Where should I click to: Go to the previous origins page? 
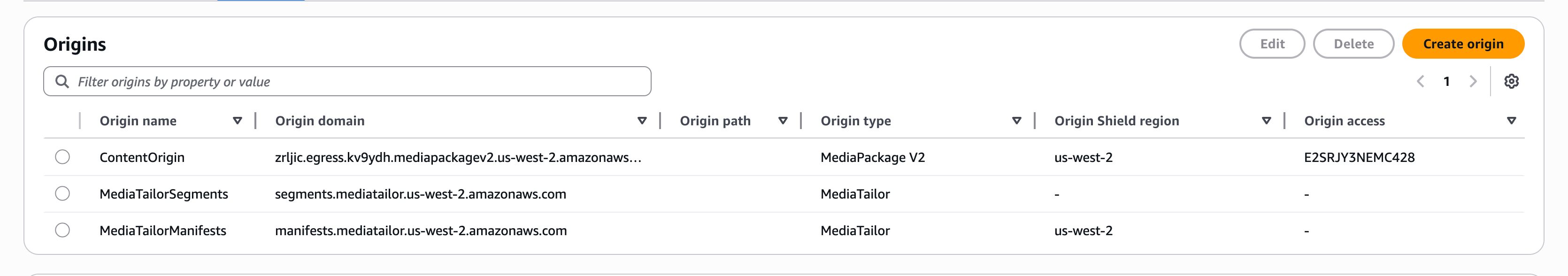coord(1421,80)
